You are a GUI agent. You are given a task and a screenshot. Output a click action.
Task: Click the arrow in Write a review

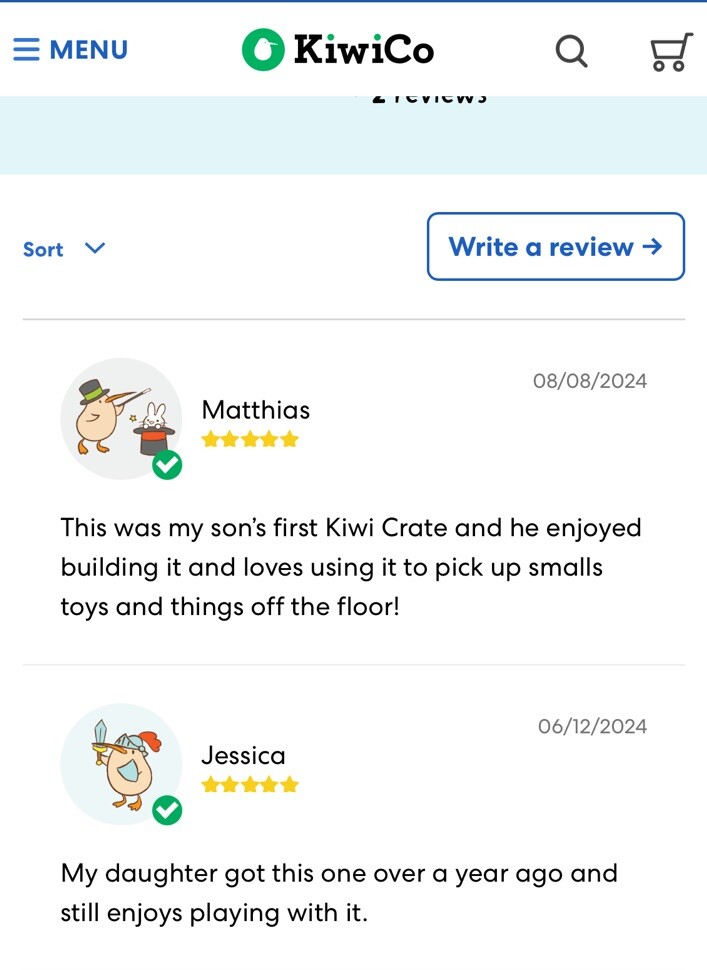click(x=652, y=247)
